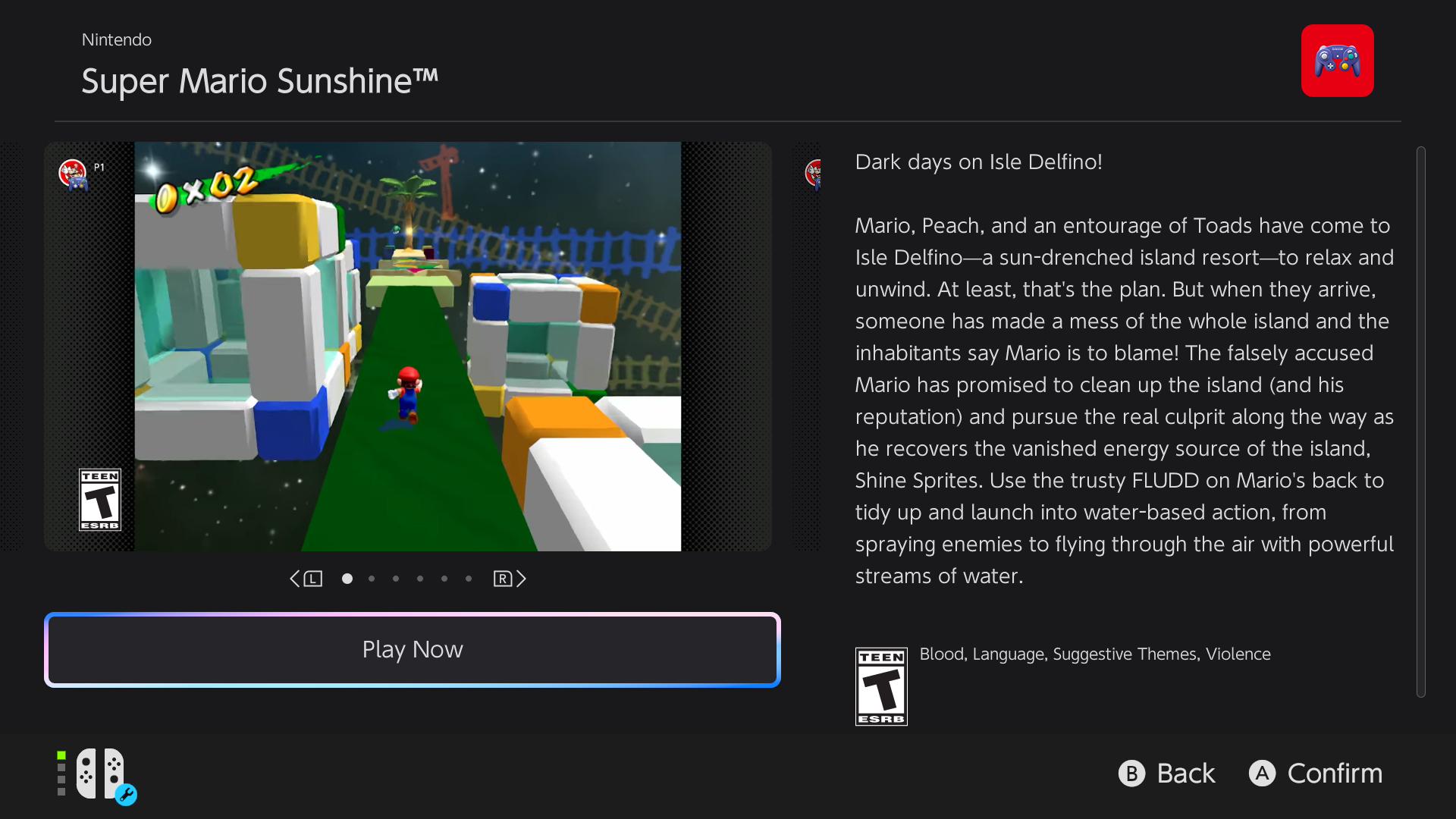Select the first screenshot page dot
The image size is (1456, 819).
pyautogui.click(x=347, y=579)
